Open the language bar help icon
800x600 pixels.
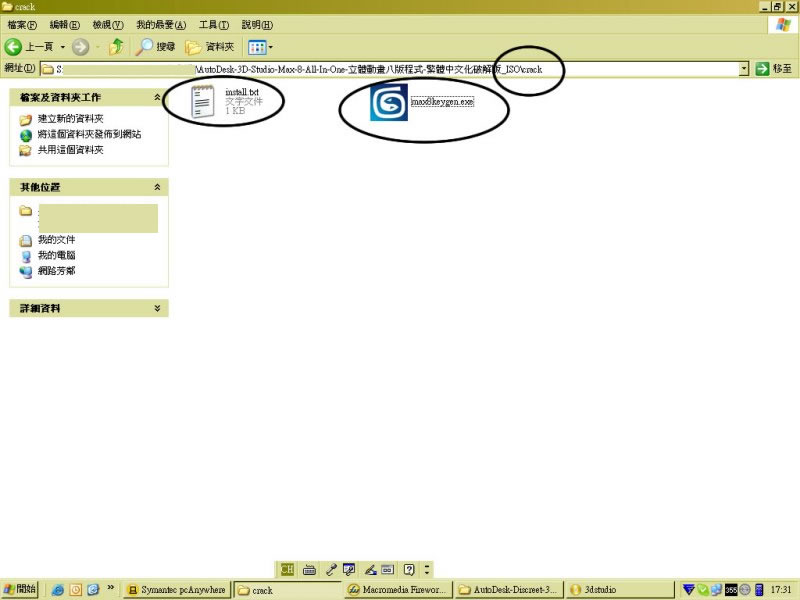409,569
